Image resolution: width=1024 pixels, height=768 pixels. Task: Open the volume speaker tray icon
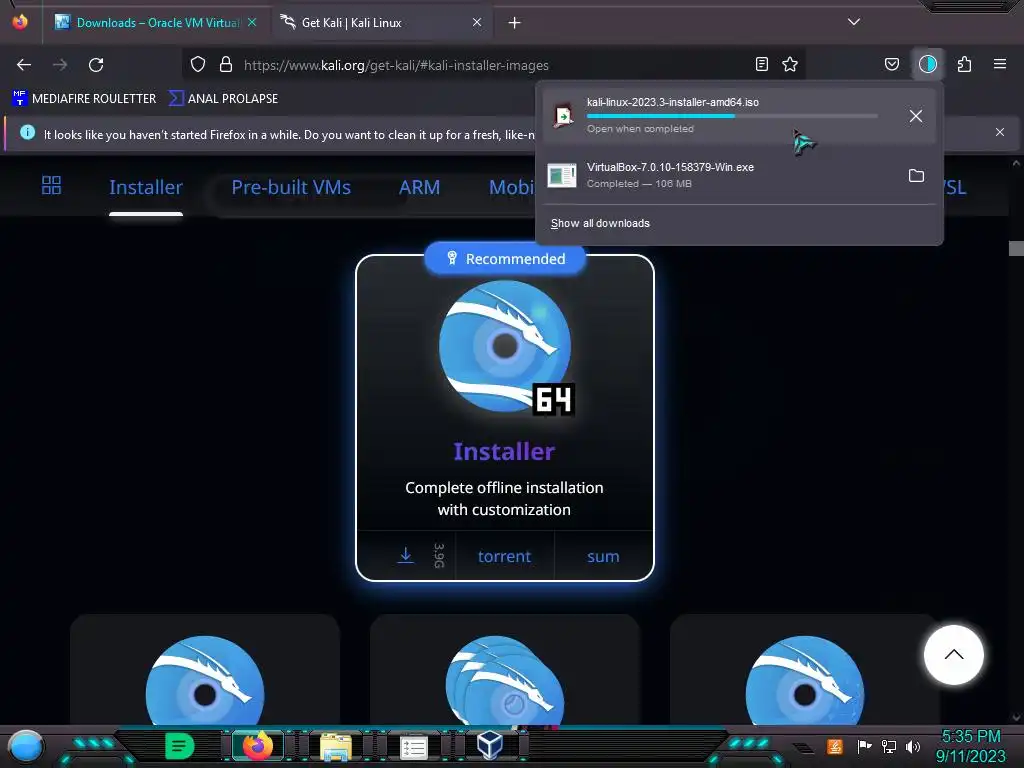(913, 746)
